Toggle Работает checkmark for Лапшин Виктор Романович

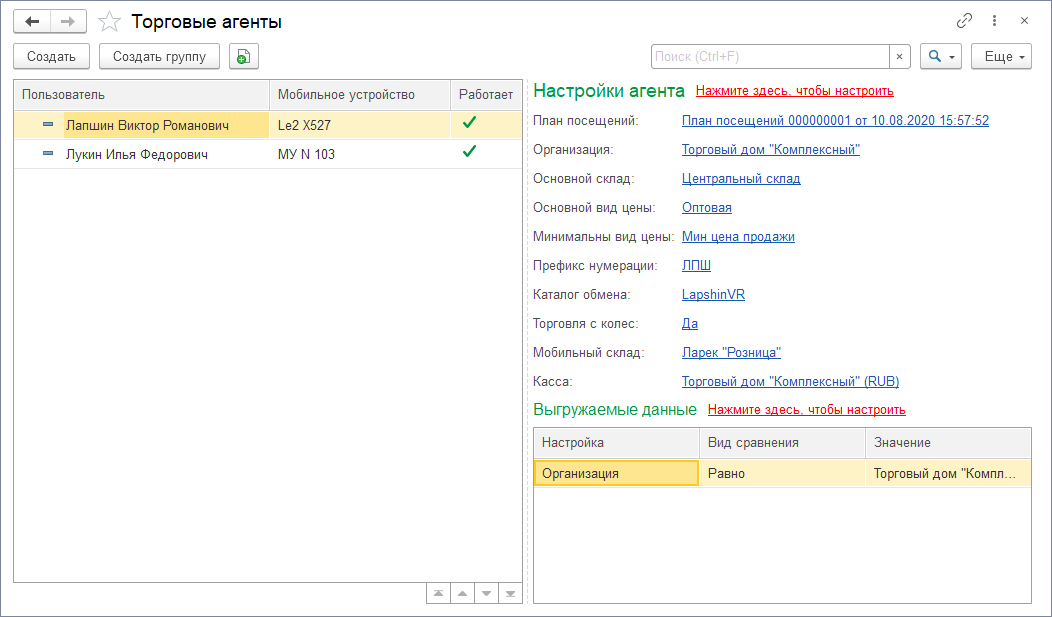[x=469, y=124]
